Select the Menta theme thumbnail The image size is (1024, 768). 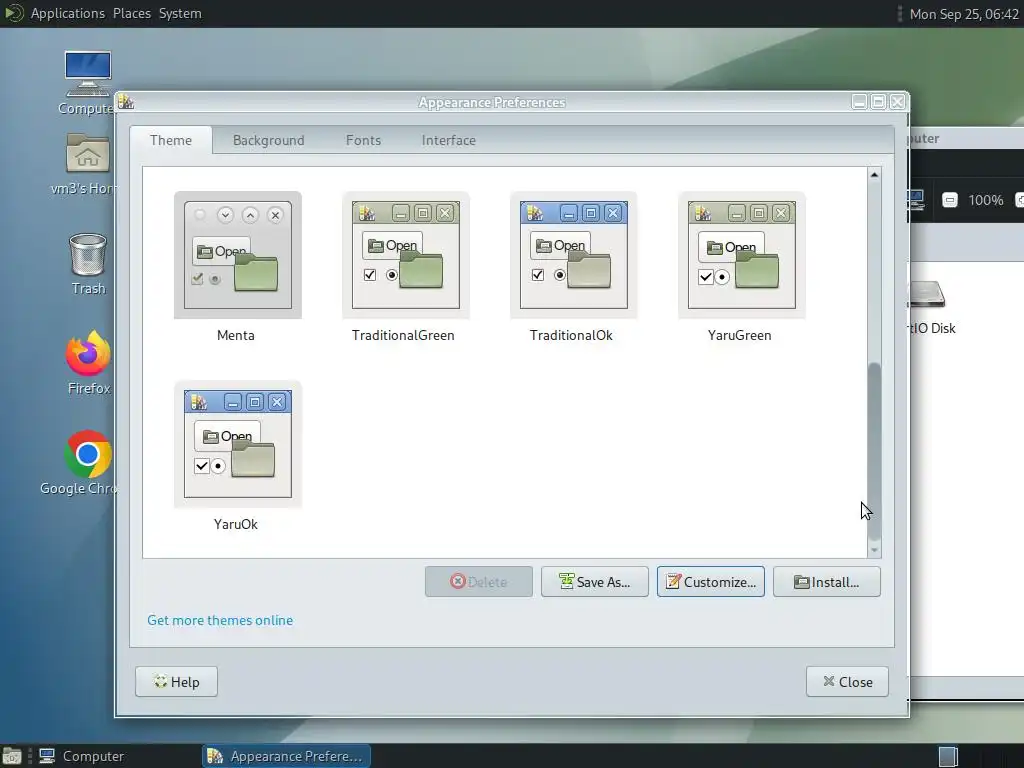coord(238,255)
